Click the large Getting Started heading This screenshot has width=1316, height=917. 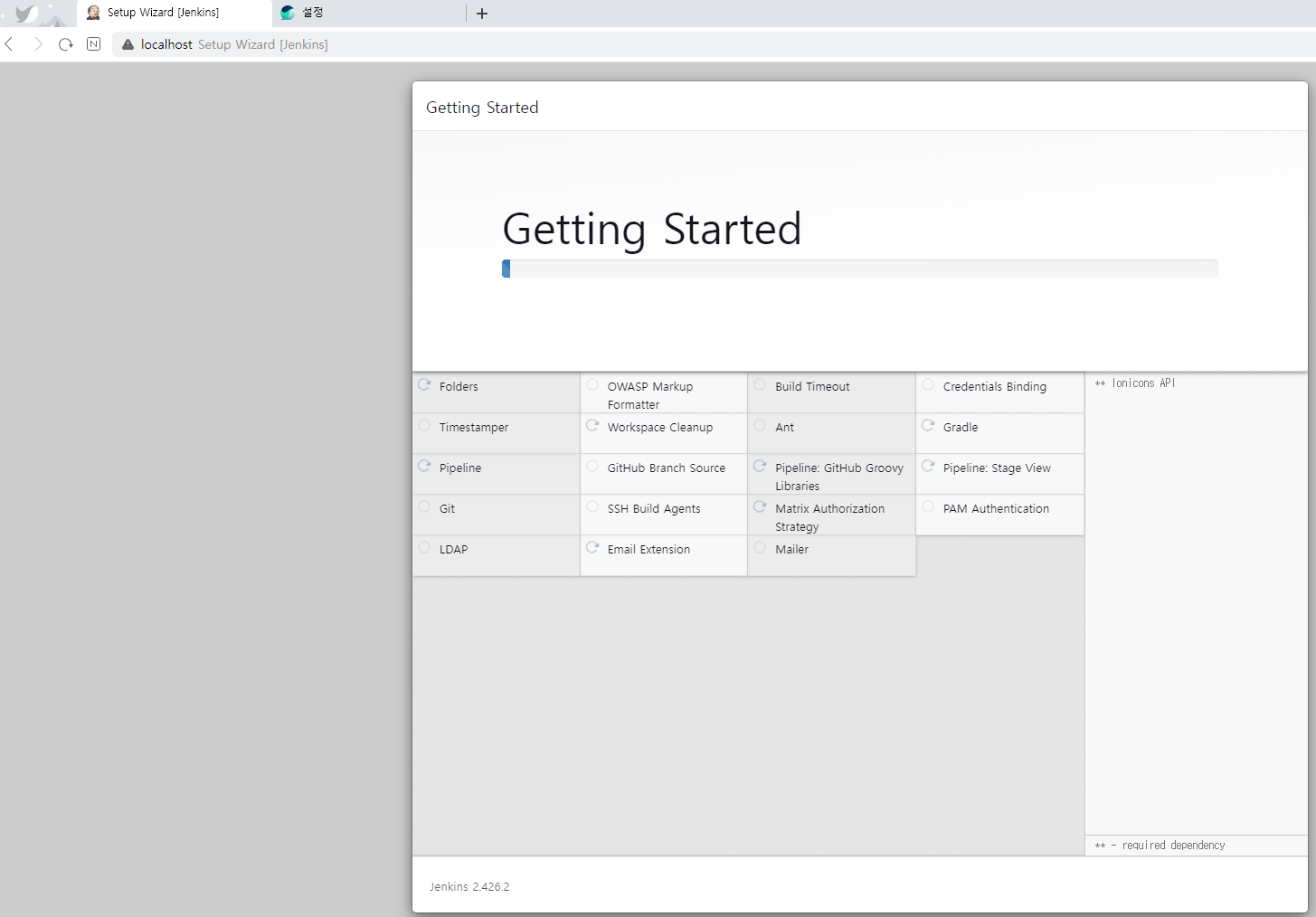coord(652,229)
